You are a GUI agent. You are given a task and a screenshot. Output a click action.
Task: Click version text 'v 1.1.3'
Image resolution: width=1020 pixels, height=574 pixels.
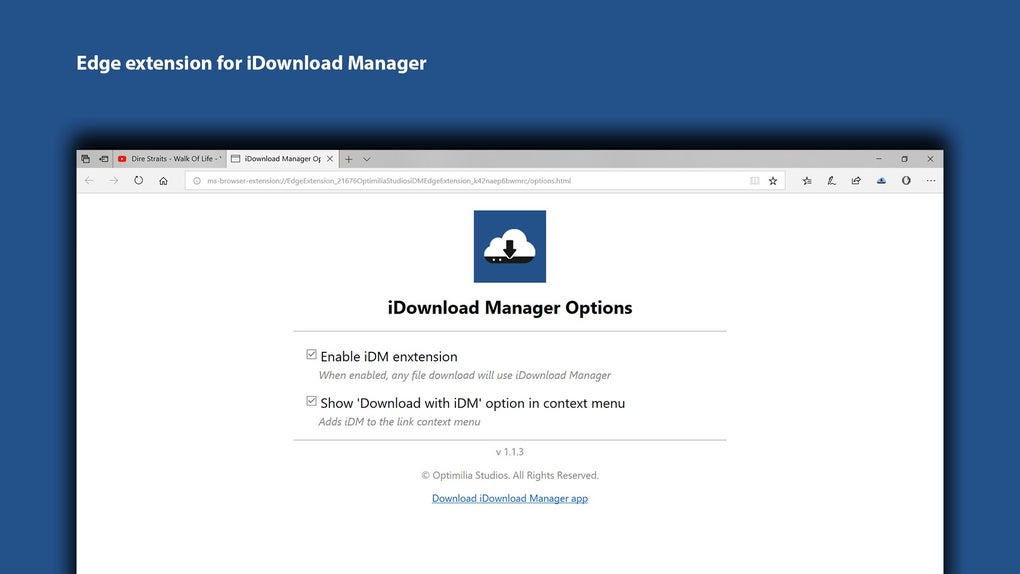point(510,452)
